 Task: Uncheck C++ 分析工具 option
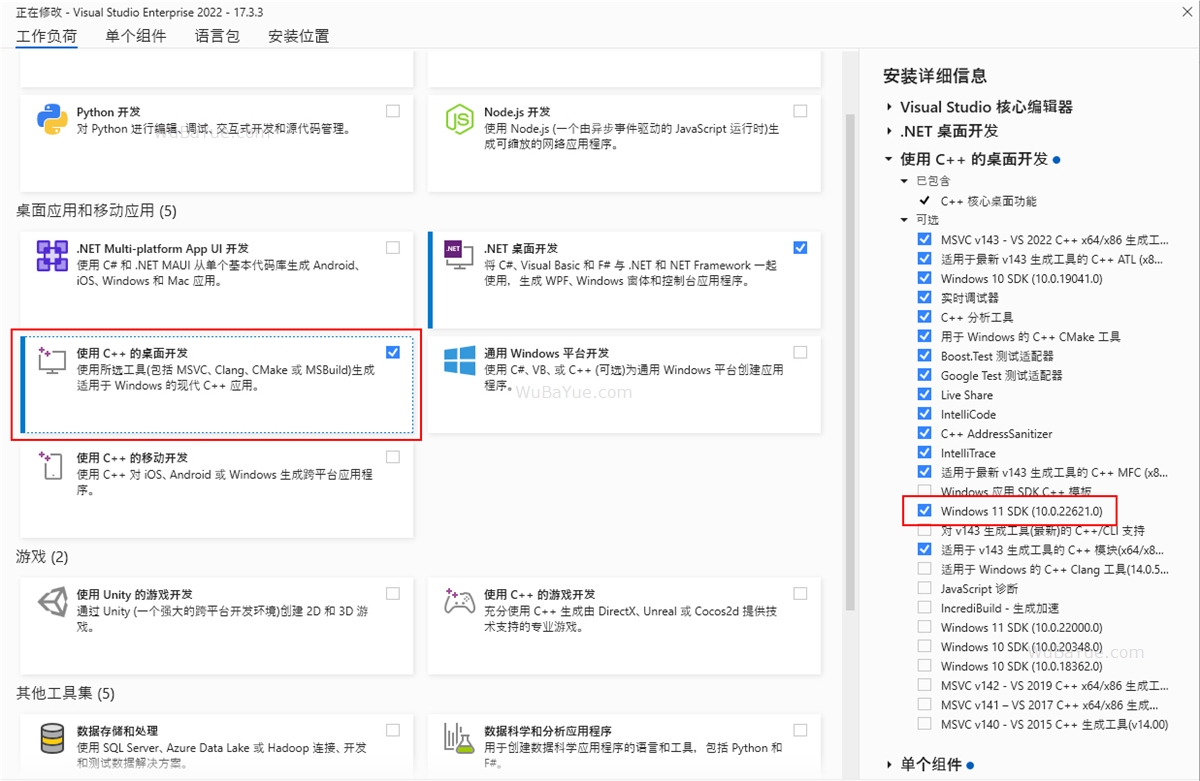pos(924,317)
